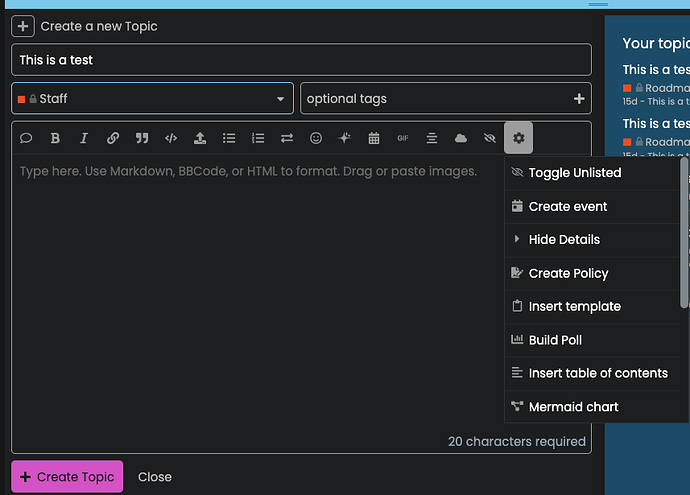Click the AI sparkle helper icon

tap(345, 138)
